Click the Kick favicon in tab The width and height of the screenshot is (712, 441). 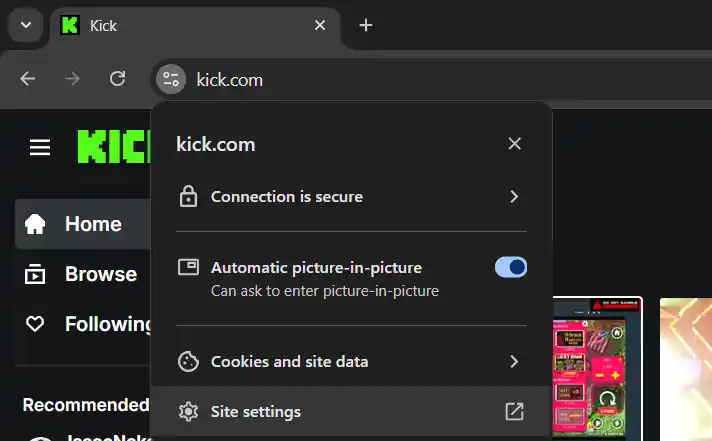click(x=70, y=25)
